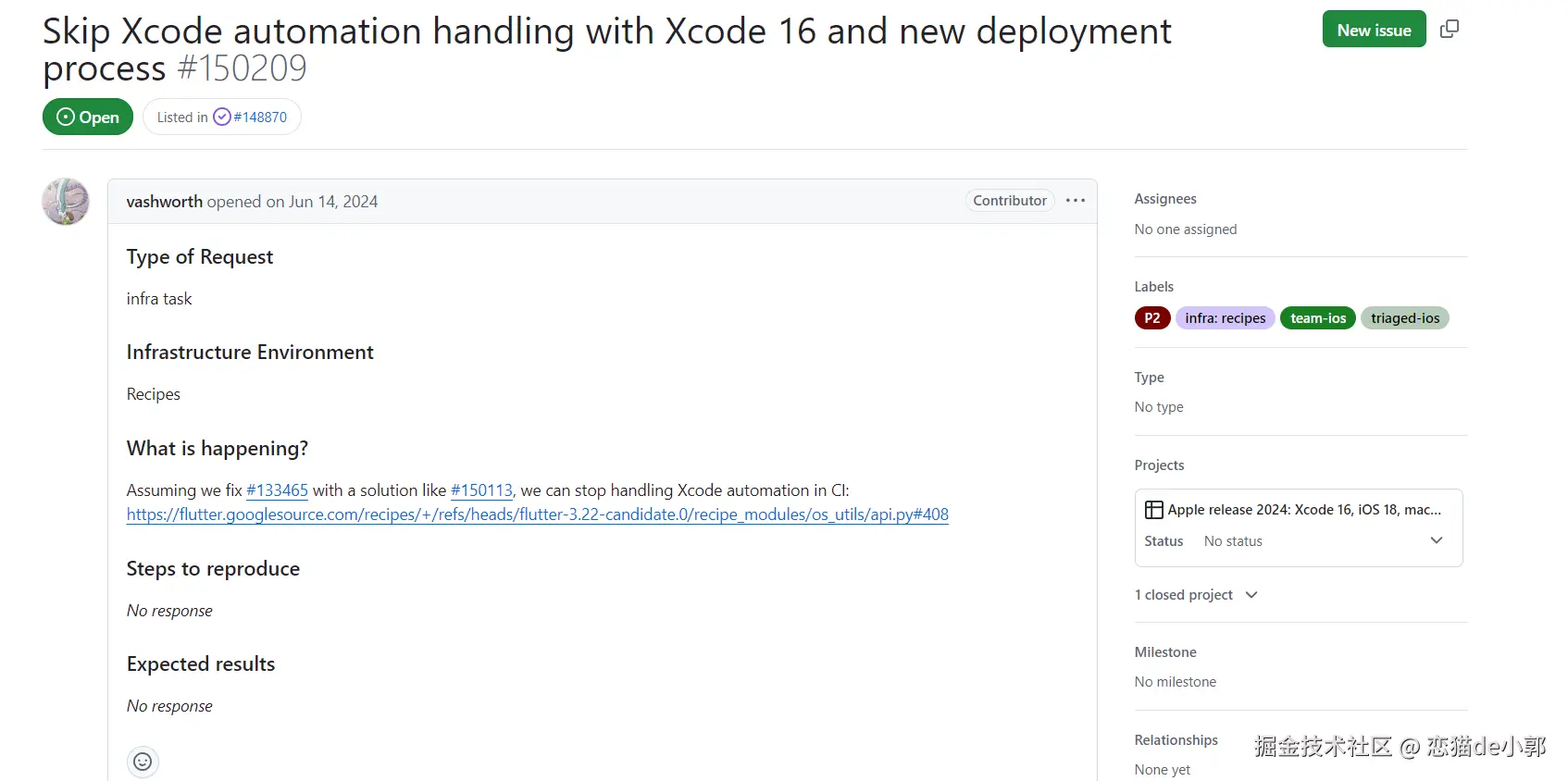
Task: Select the P2 priority label
Action: 1152,318
